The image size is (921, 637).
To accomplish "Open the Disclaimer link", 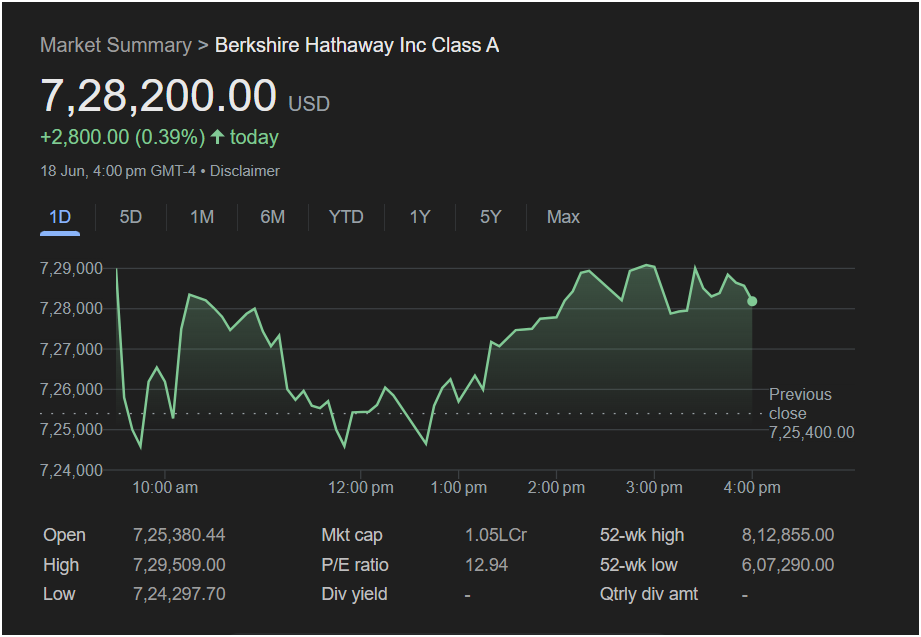I will click(x=244, y=171).
